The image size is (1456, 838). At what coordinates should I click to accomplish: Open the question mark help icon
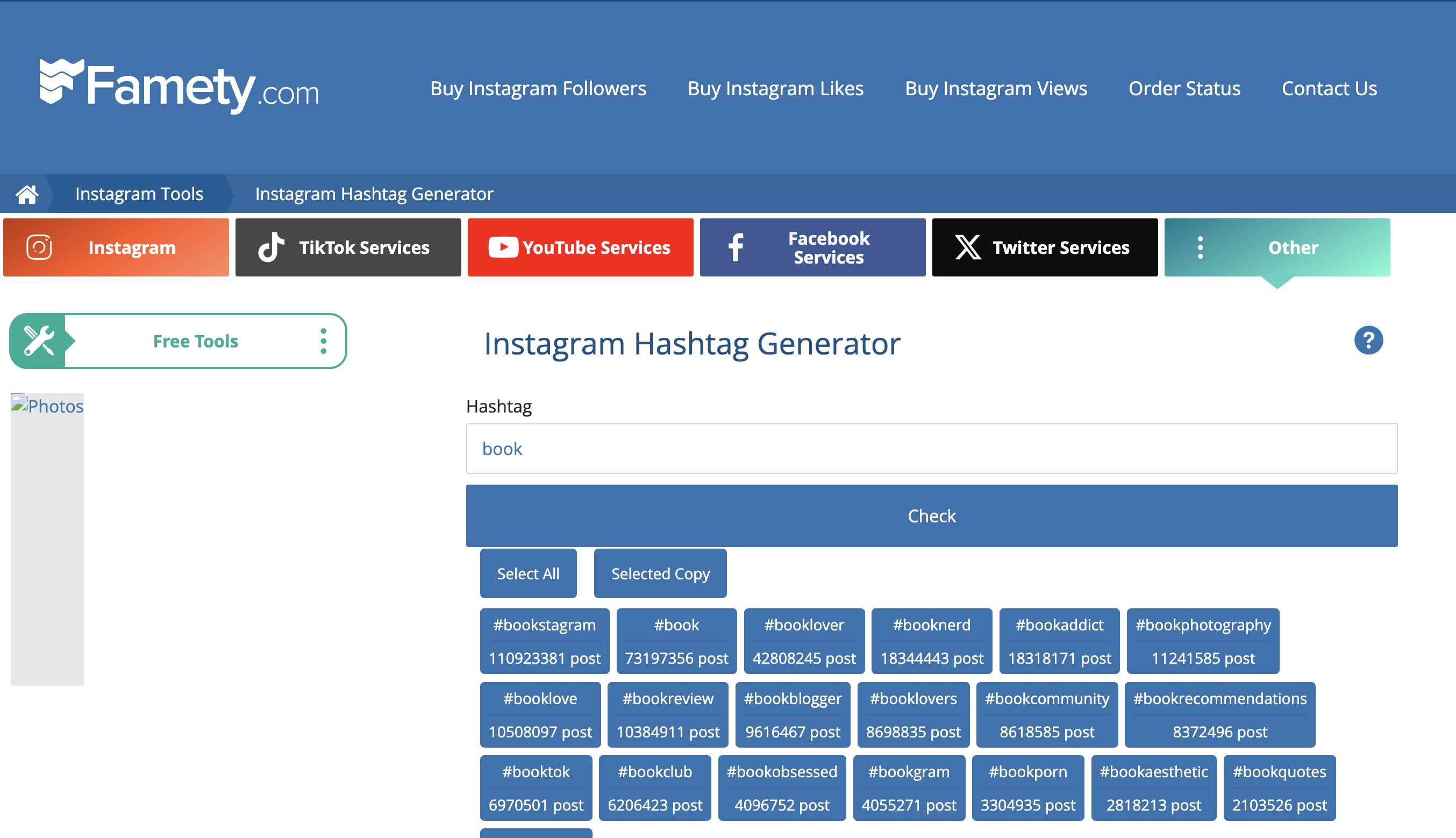coord(1368,340)
